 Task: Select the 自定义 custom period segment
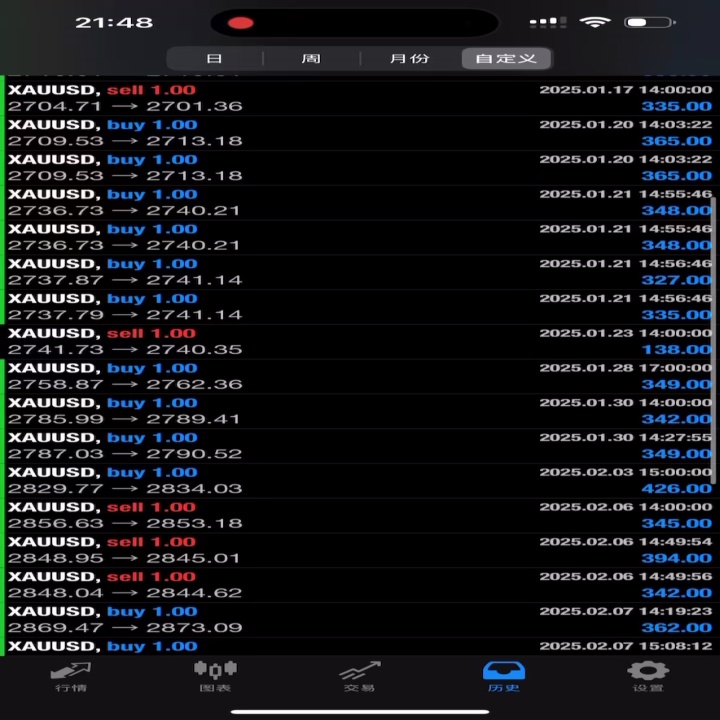(506, 58)
